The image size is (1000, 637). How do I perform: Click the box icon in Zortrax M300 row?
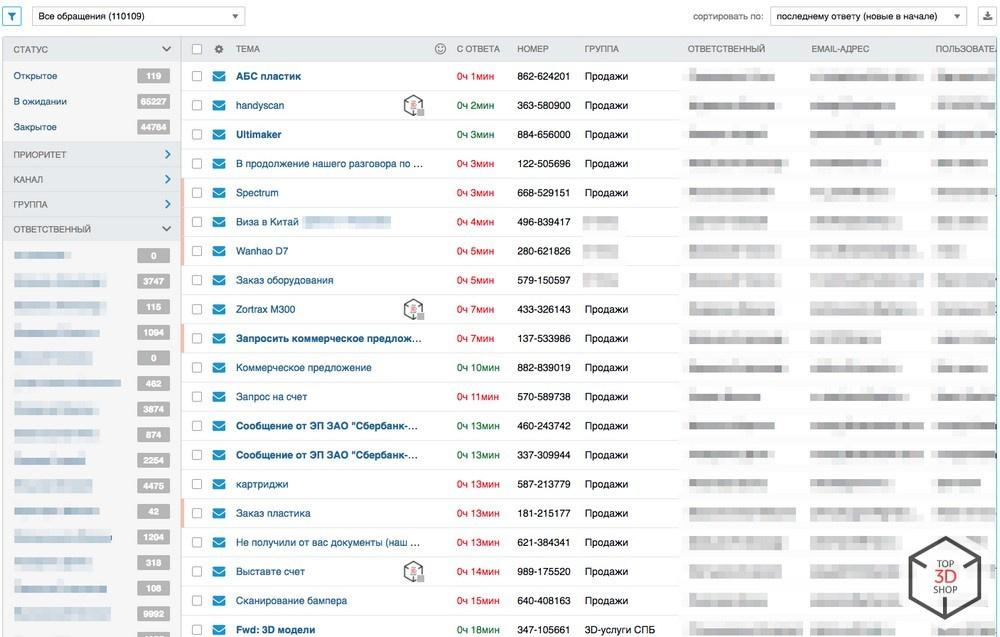(414, 310)
